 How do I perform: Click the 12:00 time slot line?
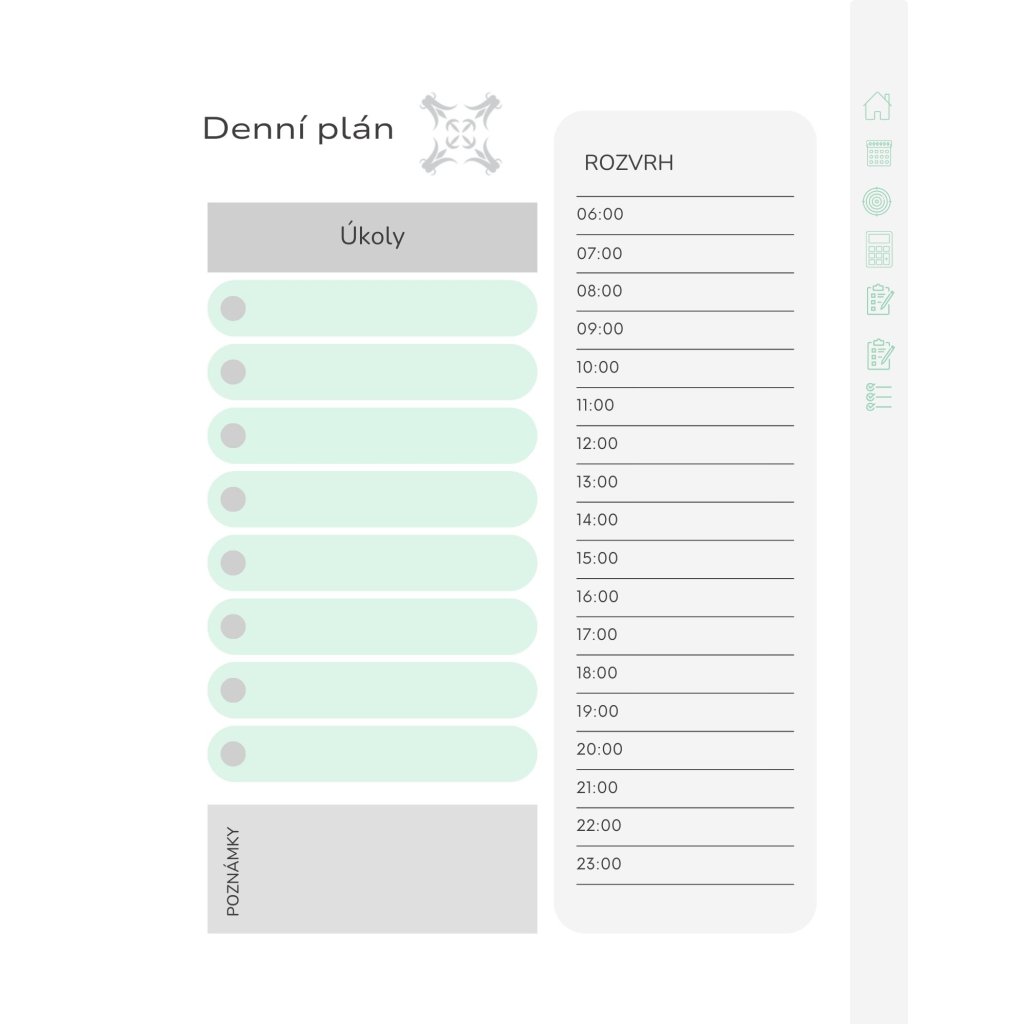point(684,444)
